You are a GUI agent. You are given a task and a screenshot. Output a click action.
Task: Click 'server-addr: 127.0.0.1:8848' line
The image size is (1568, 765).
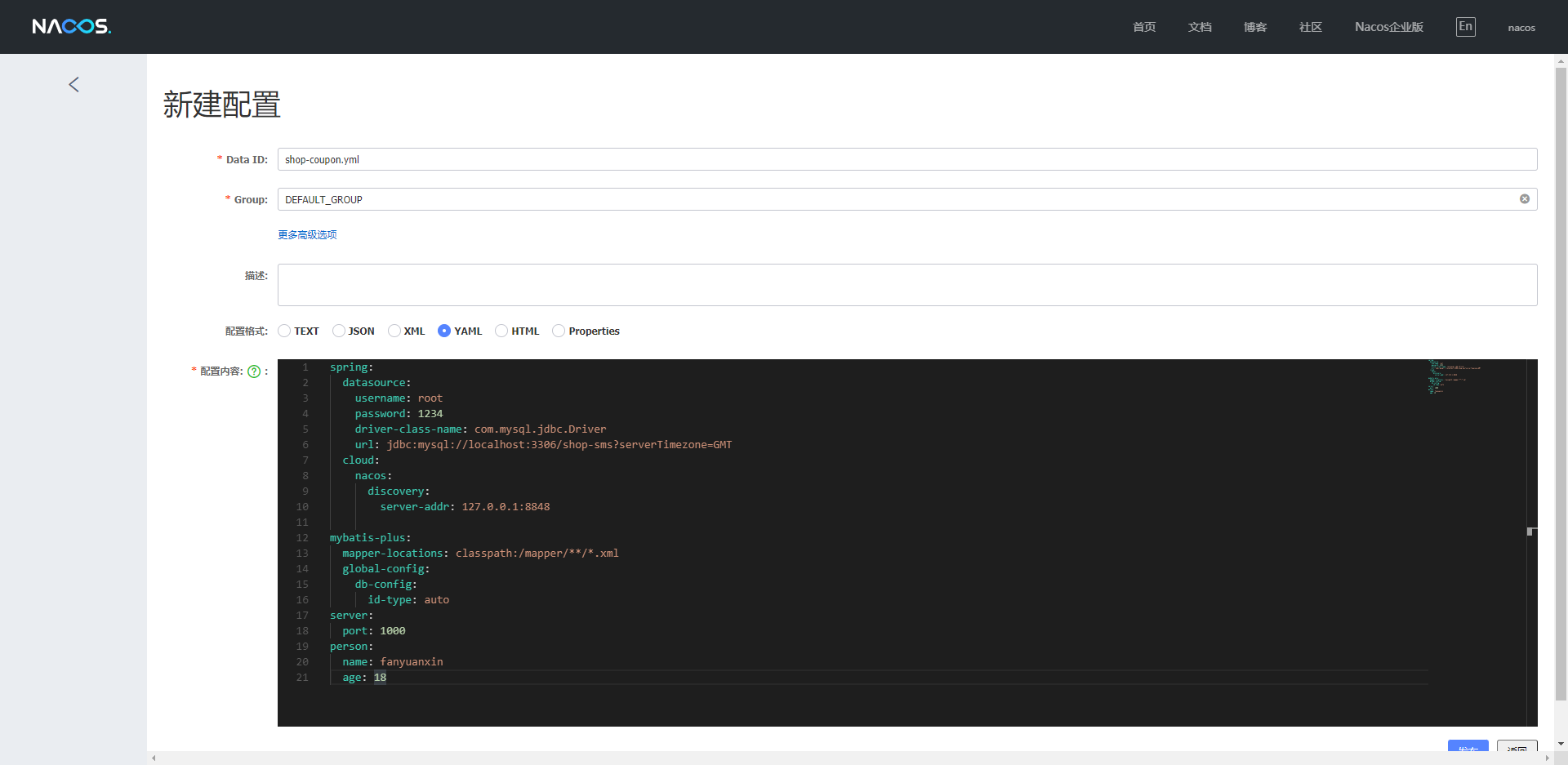coord(465,507)
